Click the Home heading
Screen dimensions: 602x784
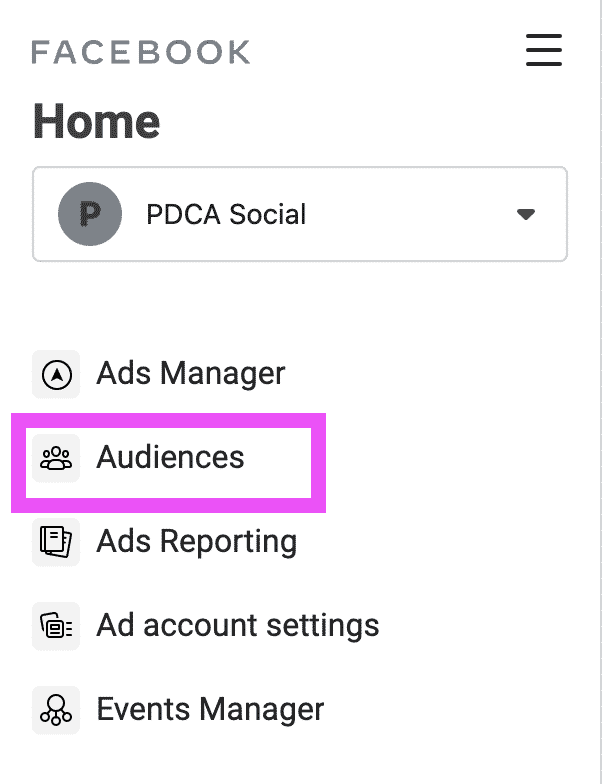click(96, 122)
